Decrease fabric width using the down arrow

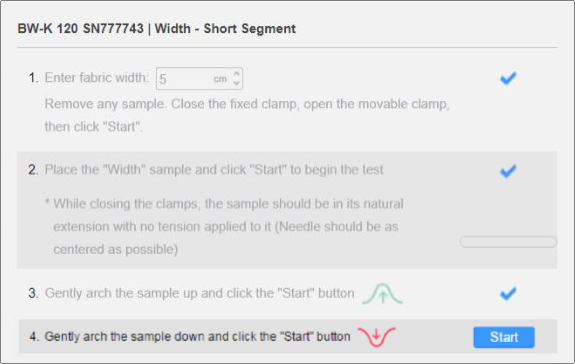(x=237, y=83)
